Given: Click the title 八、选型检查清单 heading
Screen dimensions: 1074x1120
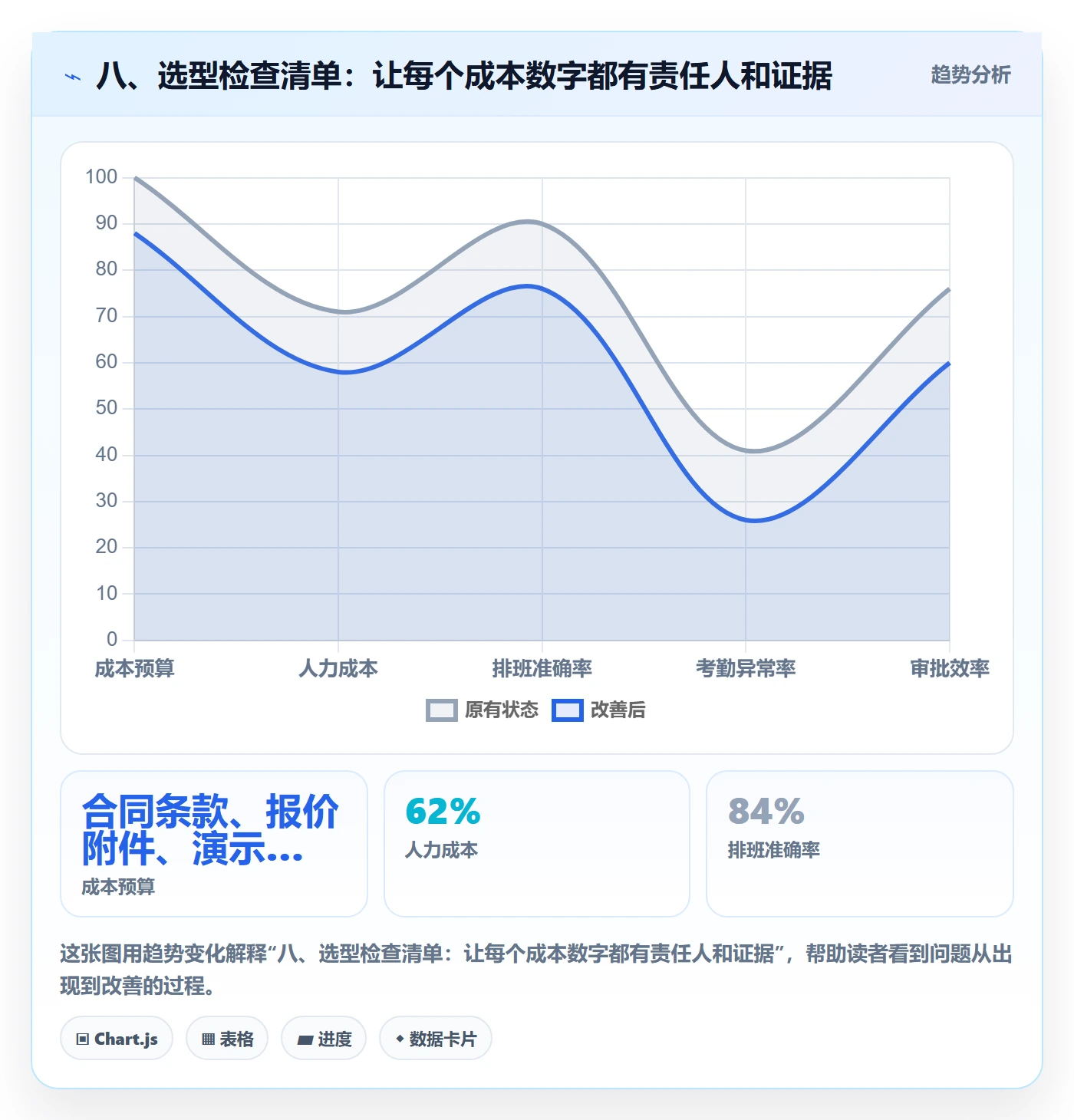Looking at the screenshot, I should [464, 76].
